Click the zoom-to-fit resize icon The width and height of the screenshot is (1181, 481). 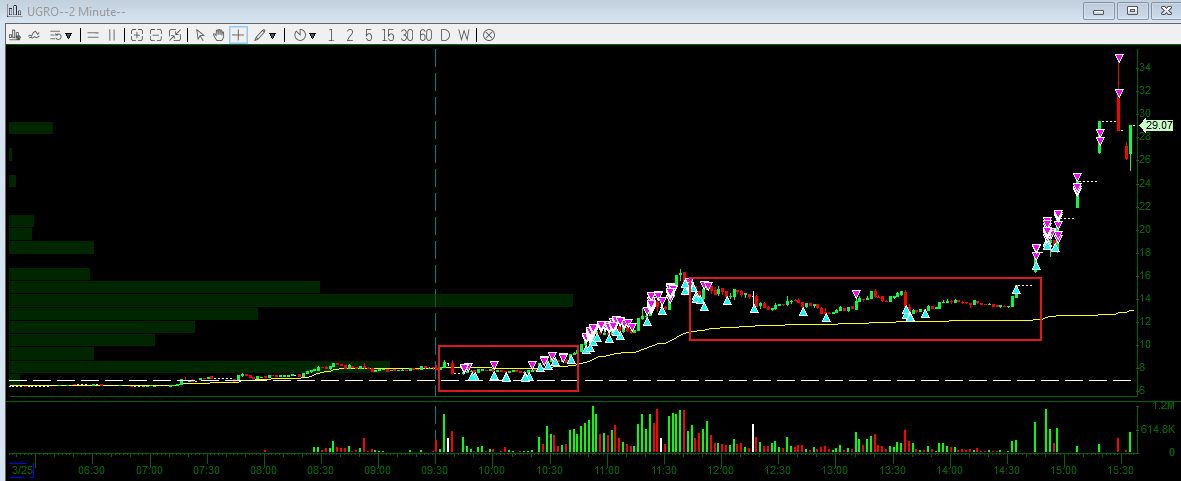(175, 35)
